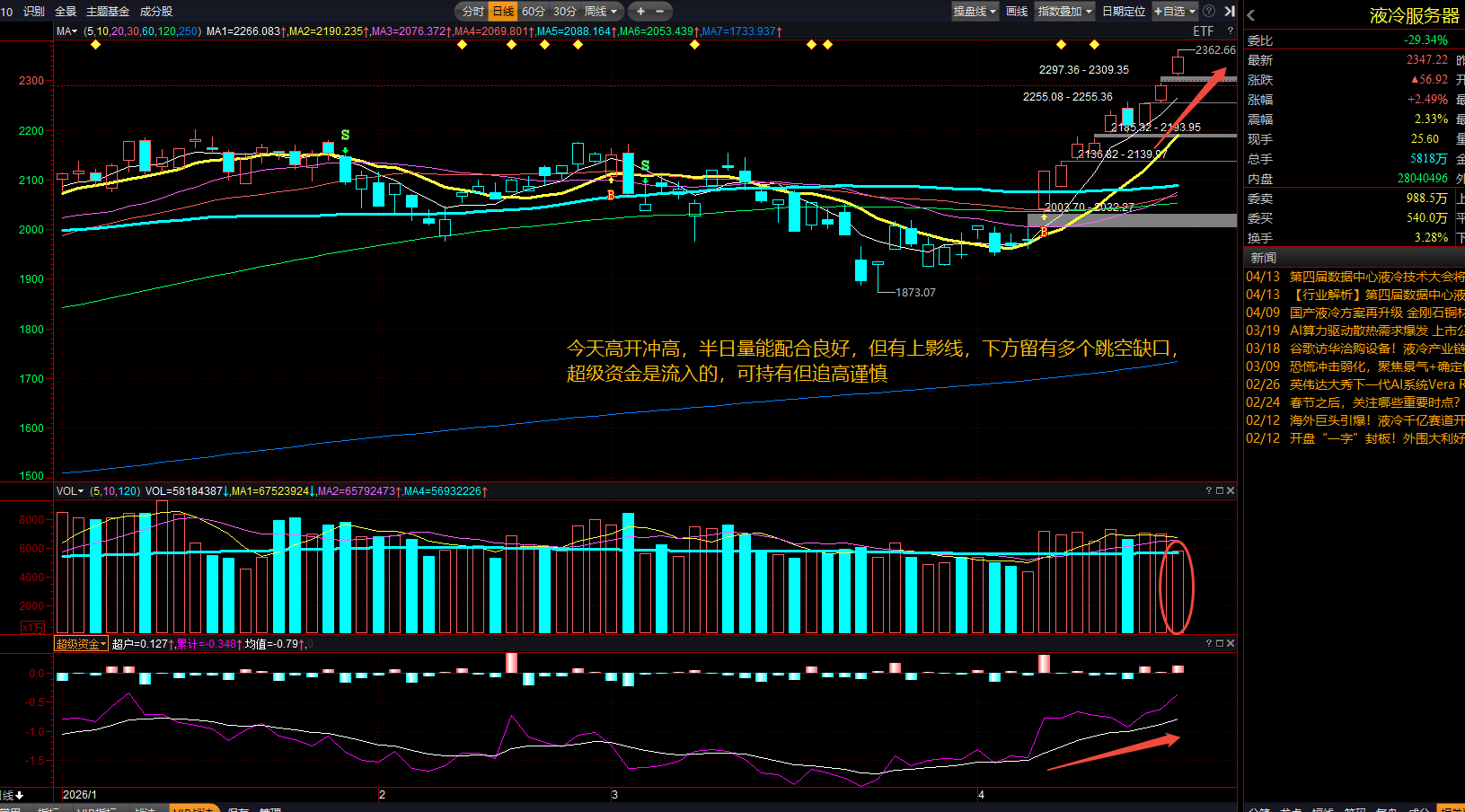Close the VOL indicator panel

[1231, 490]
